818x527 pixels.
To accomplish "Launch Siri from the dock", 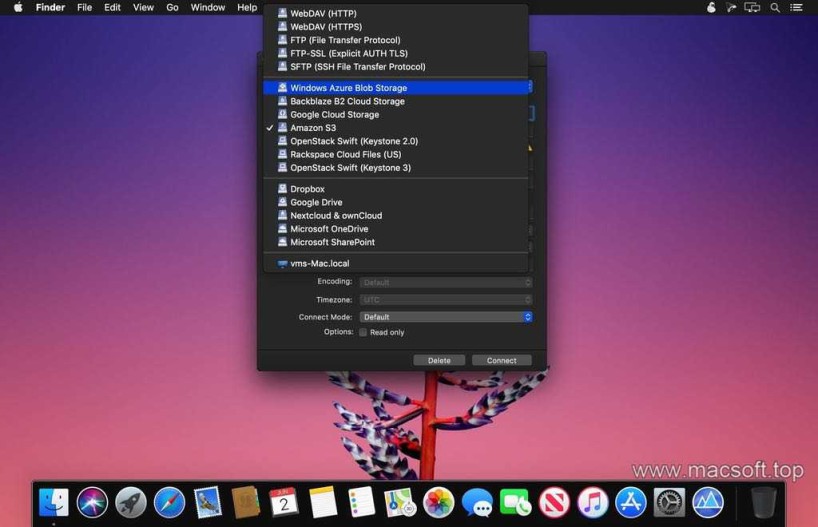I will point(92,501).
